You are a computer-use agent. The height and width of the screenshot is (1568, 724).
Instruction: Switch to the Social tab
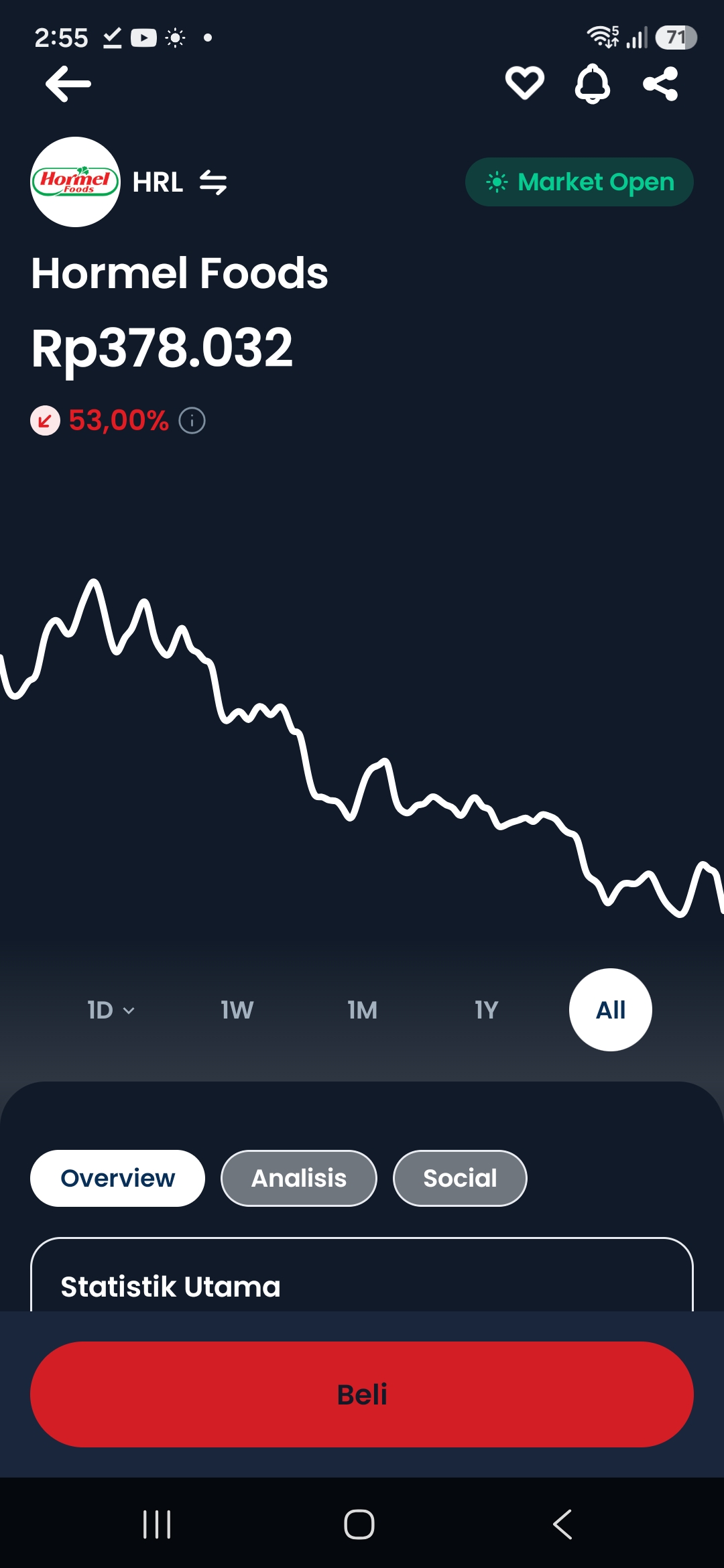460,1178
